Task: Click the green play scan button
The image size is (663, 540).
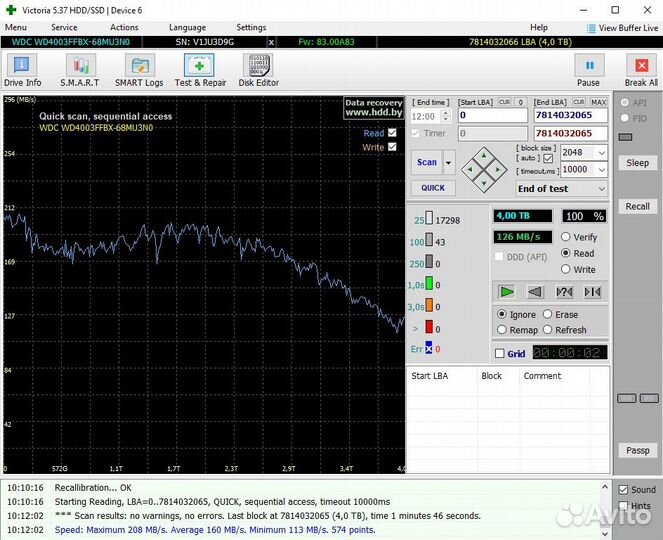Action: (507, 292)
